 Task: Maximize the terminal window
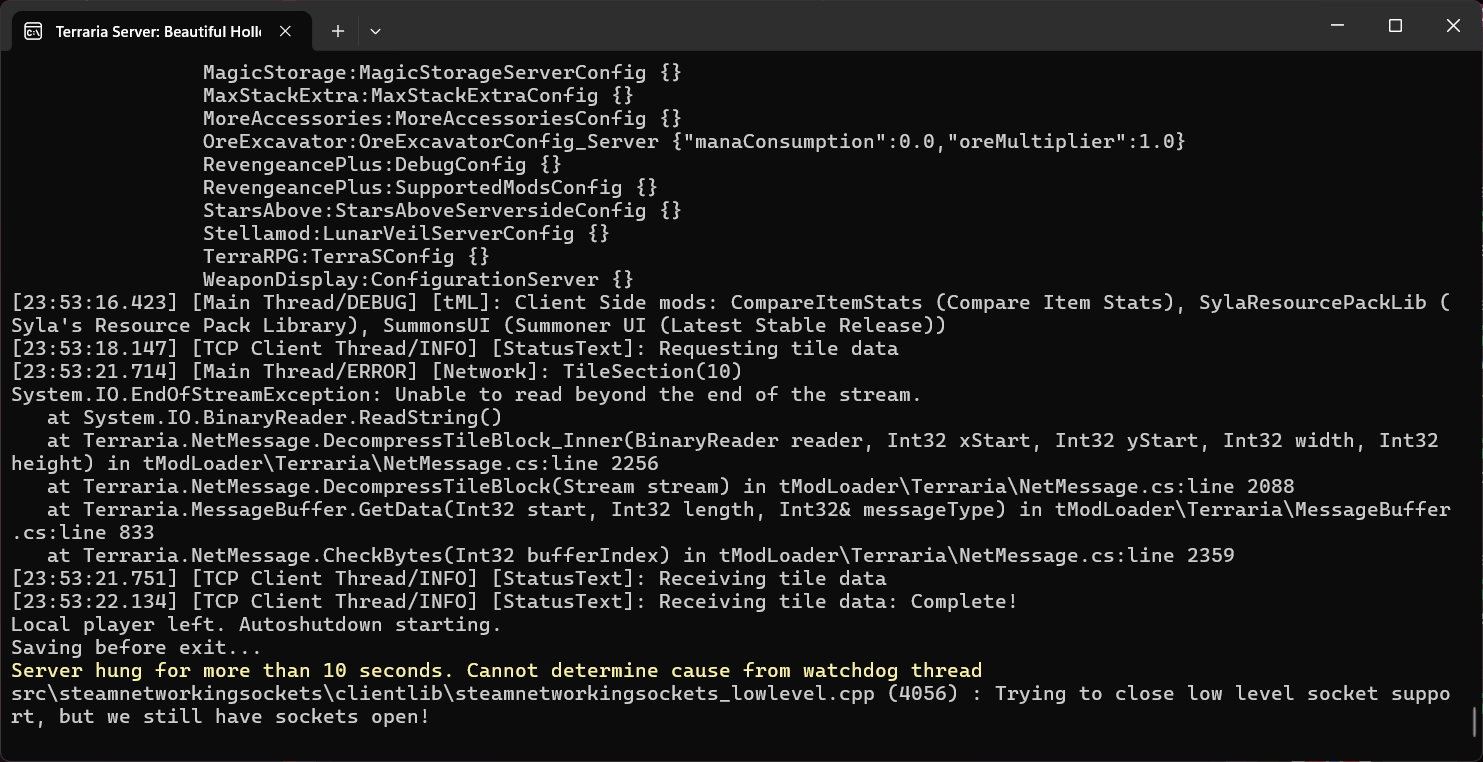1395,26
